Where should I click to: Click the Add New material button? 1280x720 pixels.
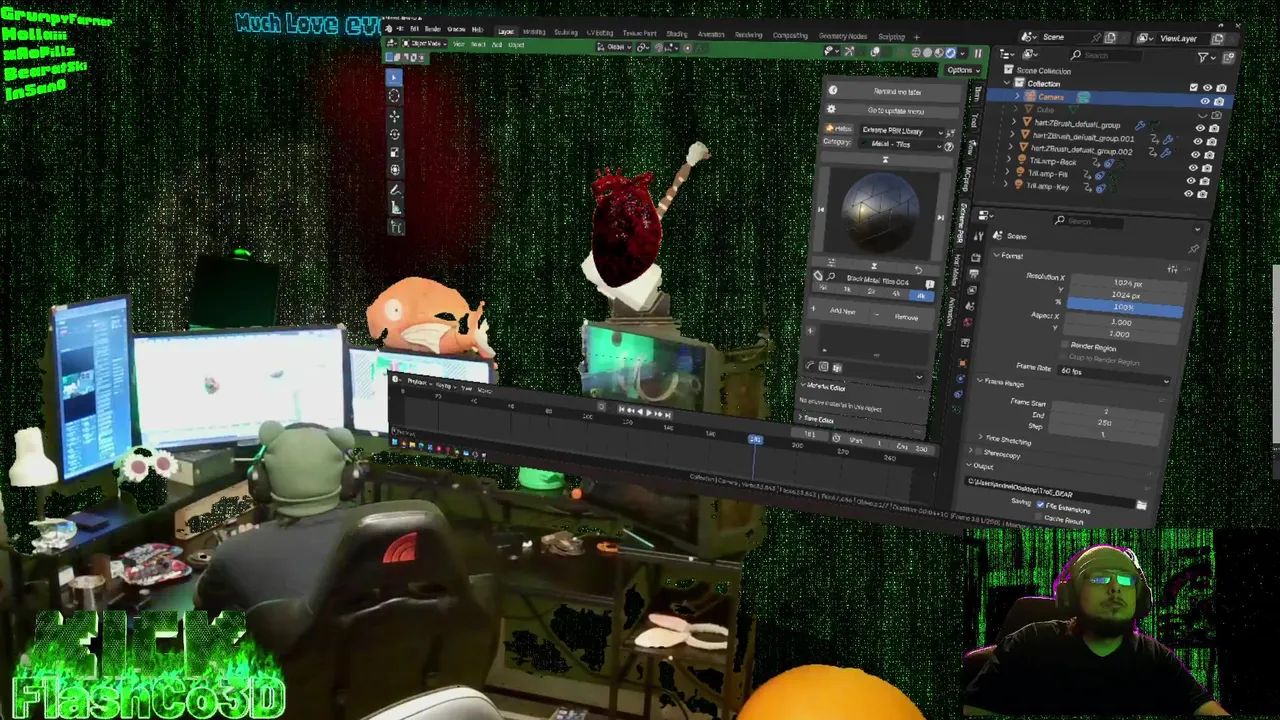(x=842, y=311)
